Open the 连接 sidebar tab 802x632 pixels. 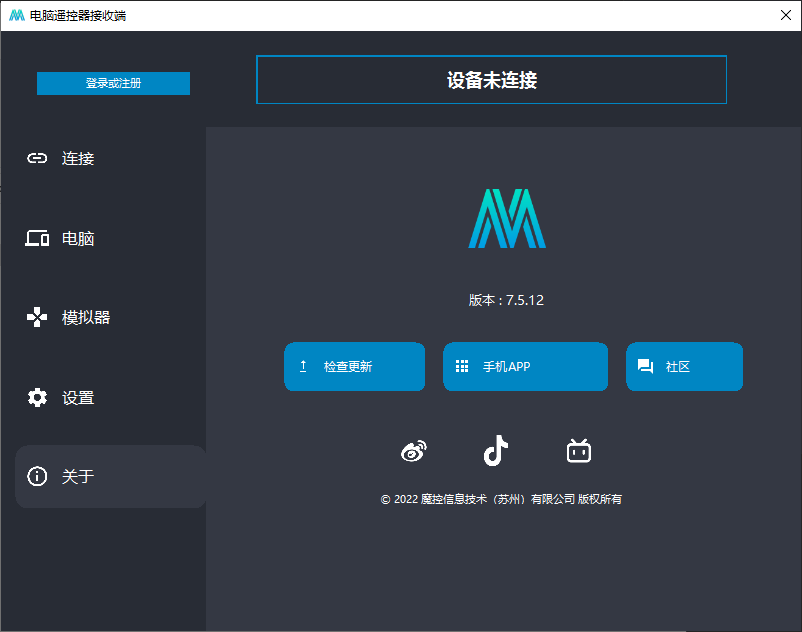(78, 158)
